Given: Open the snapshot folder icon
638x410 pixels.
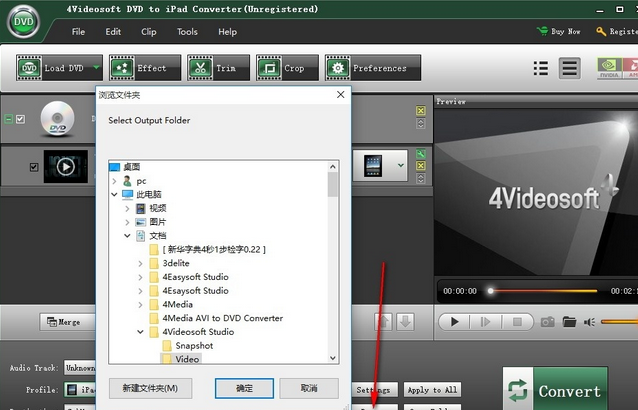Looking at the screenshot, I should click(569, 322).
